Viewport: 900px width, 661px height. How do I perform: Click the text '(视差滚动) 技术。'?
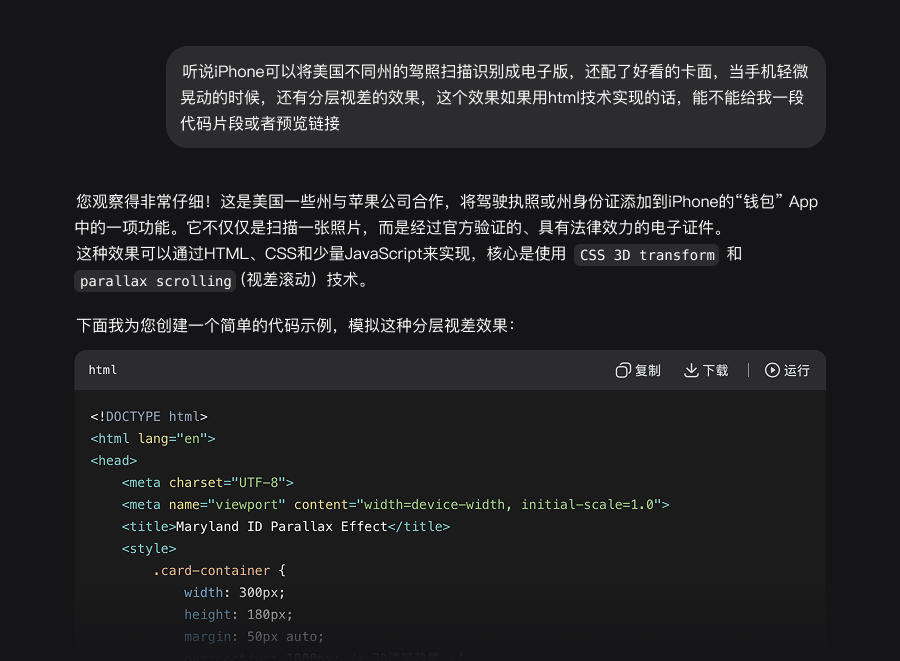(305, 280)
